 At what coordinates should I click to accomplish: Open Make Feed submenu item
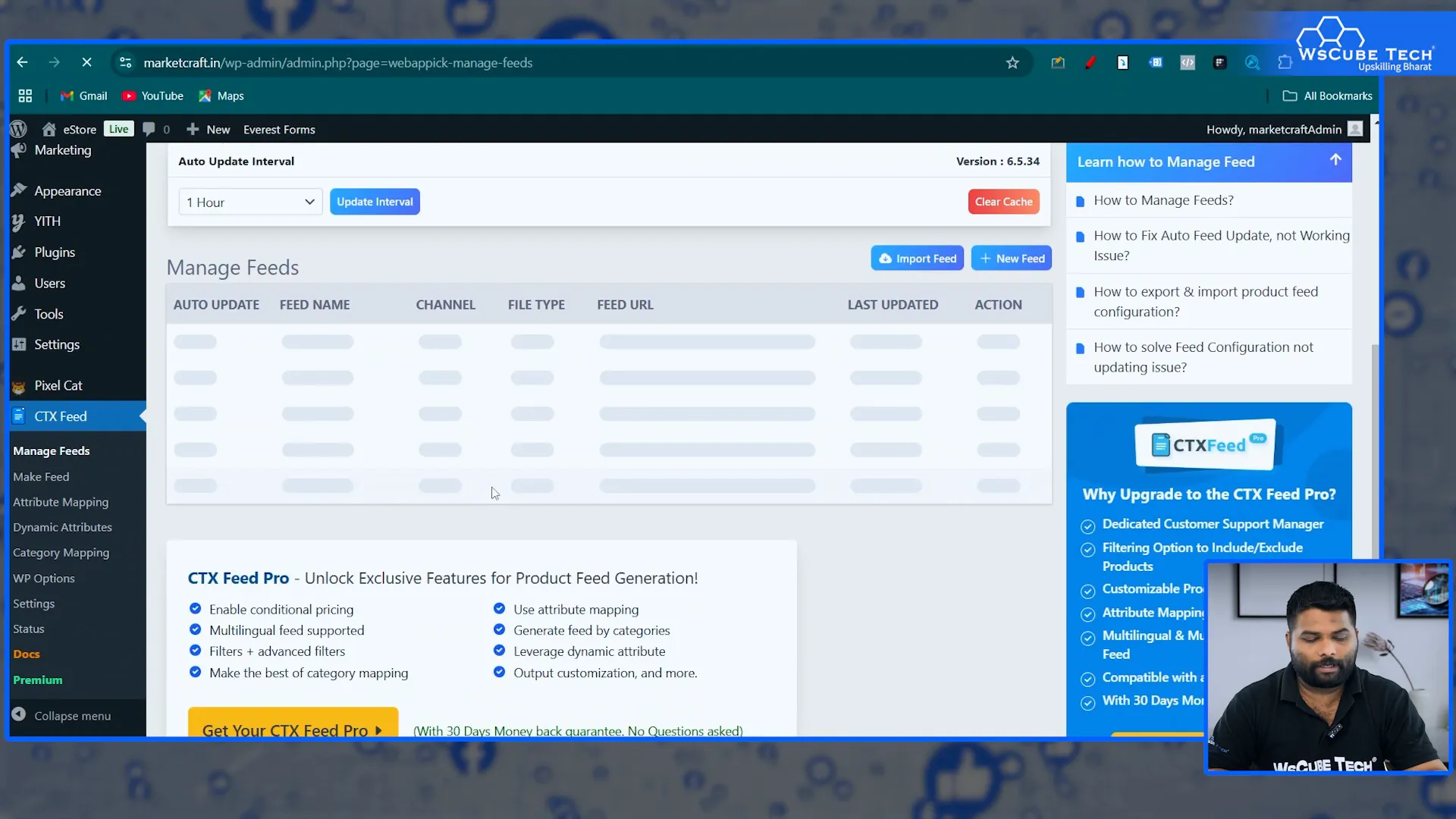coord(41,476)
